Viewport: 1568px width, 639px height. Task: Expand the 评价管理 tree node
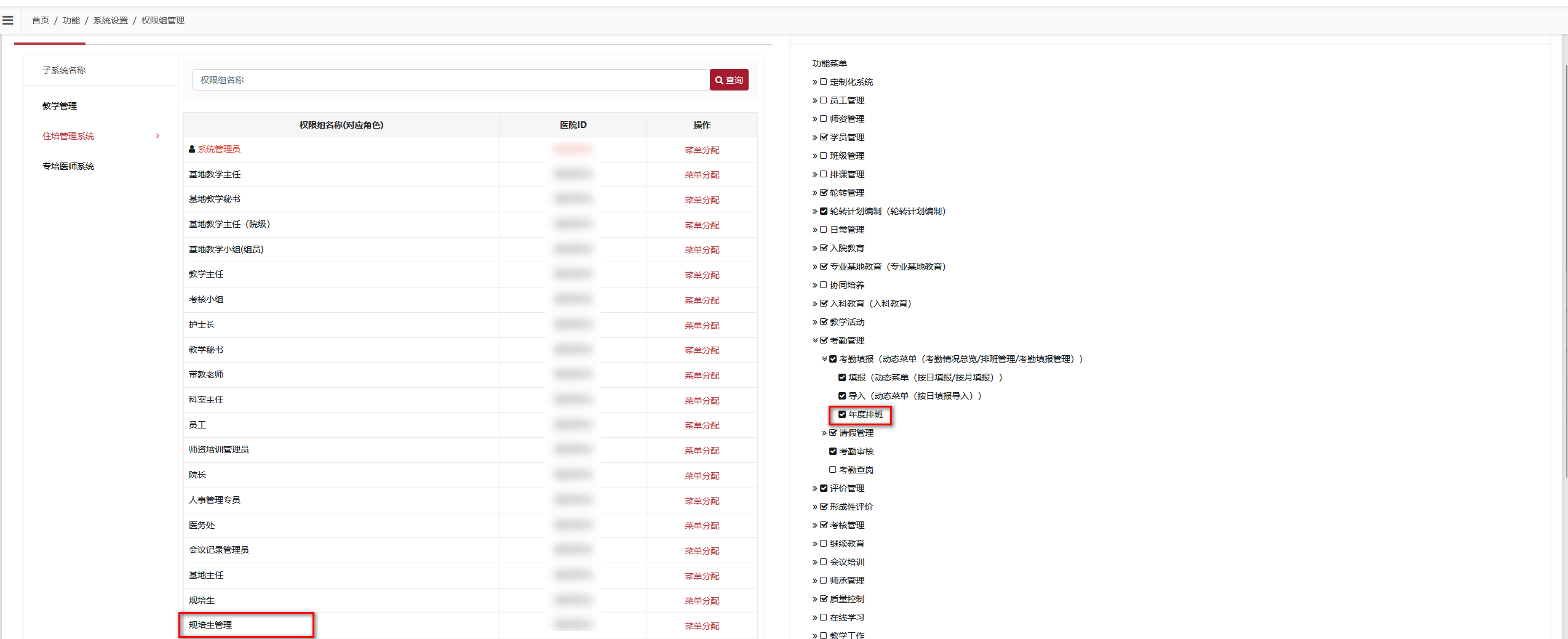point(815,488)
